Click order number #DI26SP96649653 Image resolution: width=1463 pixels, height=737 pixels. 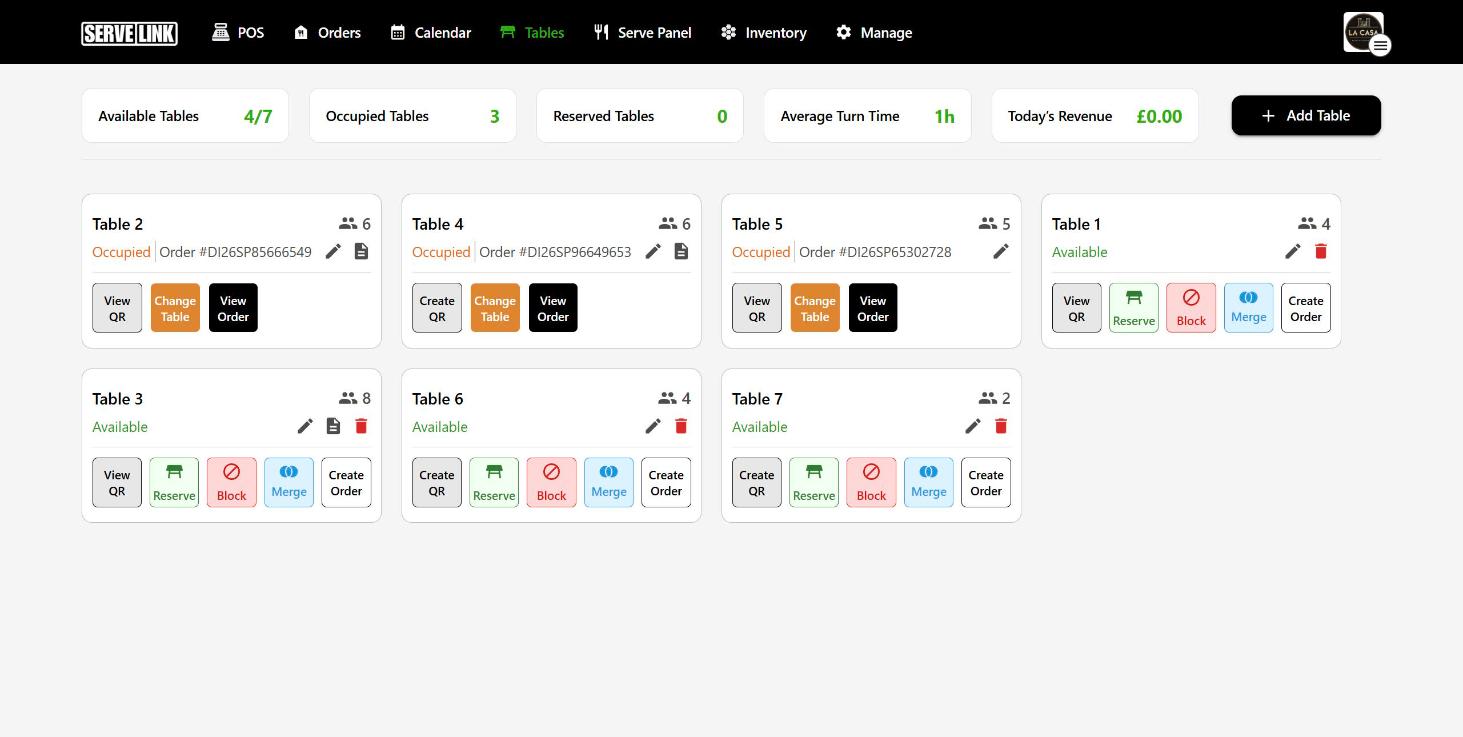click(575, 252)
